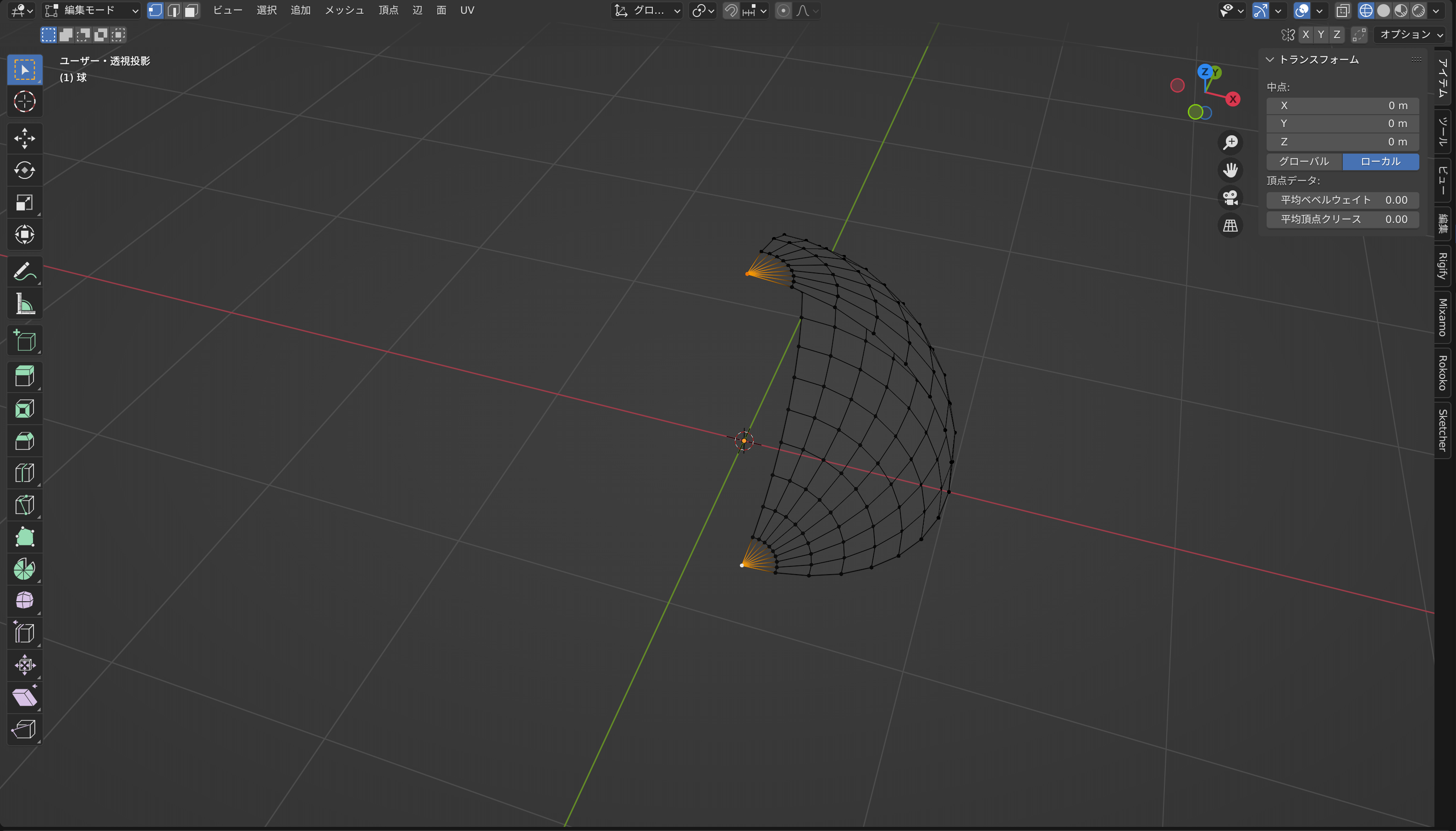
Task: Open the オプション dropdown
Action: point(1410,34)
